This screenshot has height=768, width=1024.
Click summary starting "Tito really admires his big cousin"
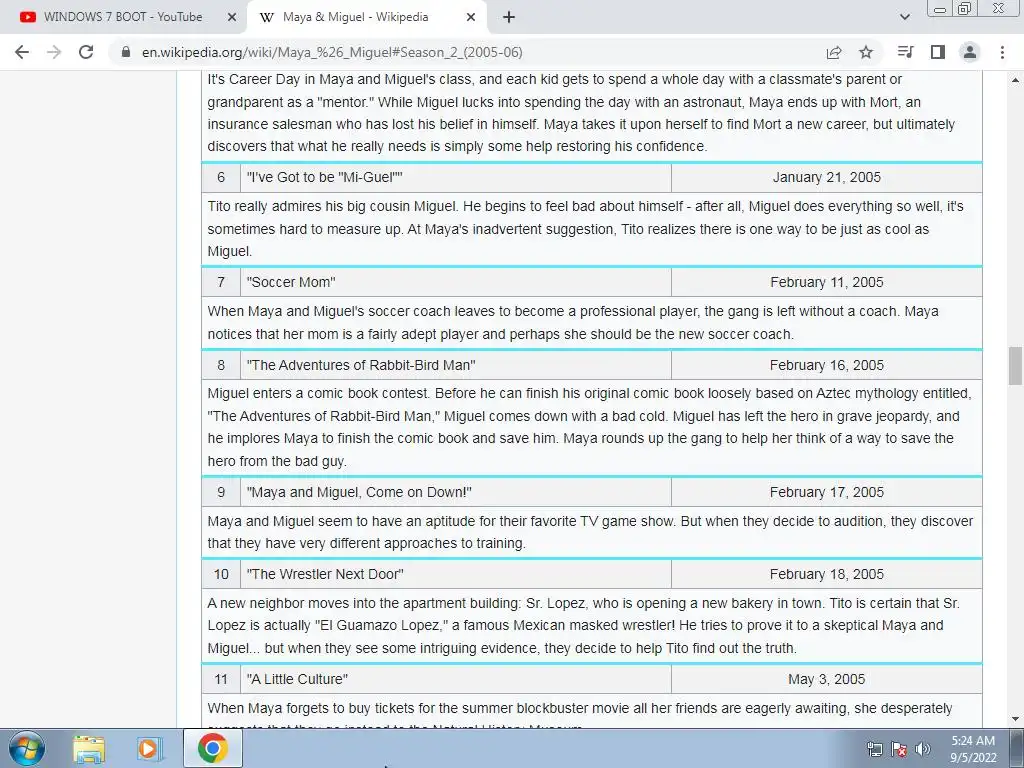click(592, 229)
